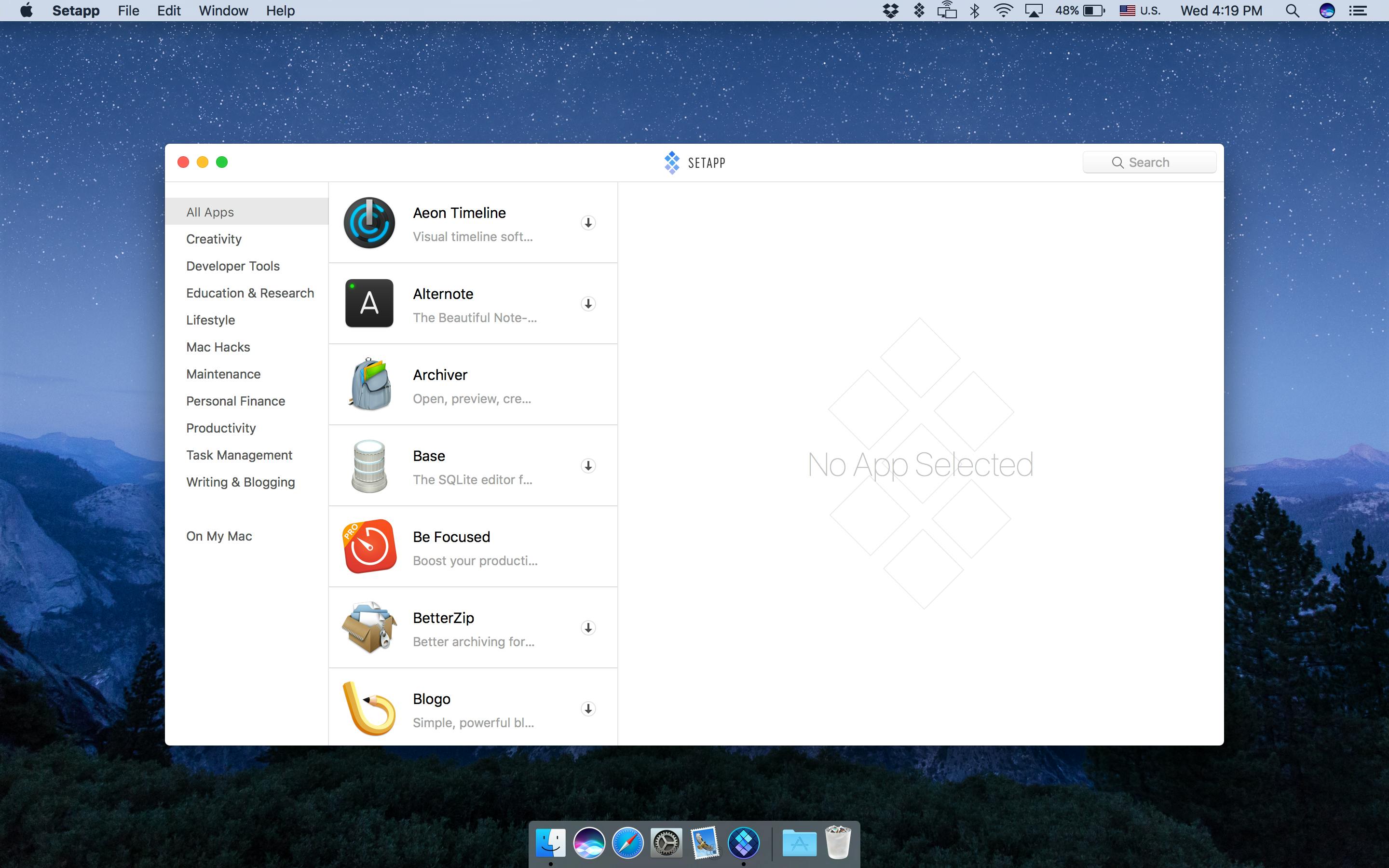Download Blogo with its arrow button

(x=588, y=709)
